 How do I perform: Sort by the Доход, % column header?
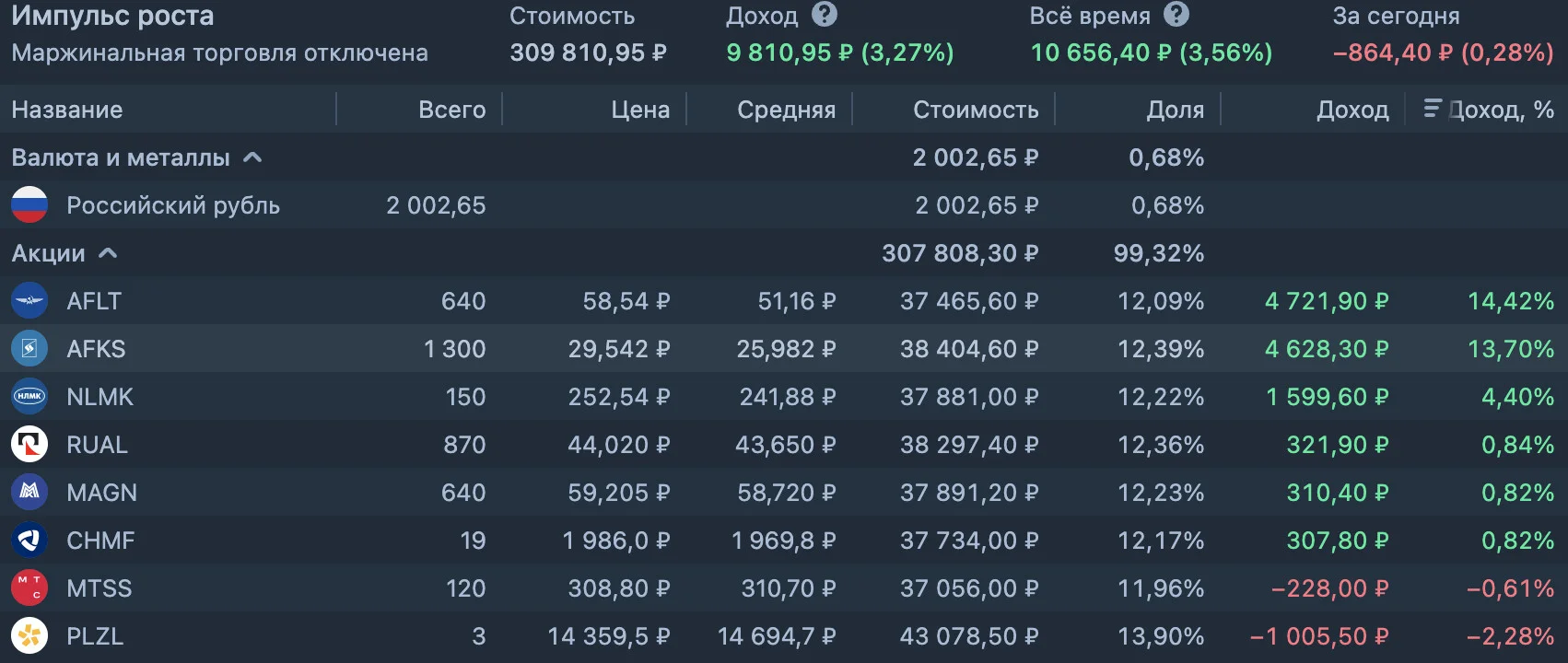1502,110
